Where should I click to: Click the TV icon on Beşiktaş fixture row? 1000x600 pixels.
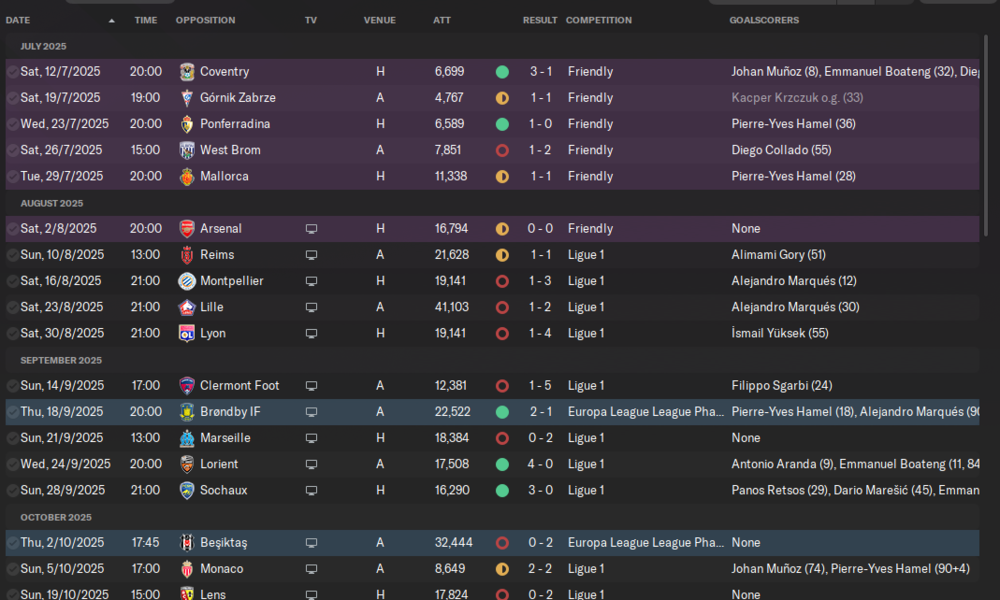pos(311,543)
